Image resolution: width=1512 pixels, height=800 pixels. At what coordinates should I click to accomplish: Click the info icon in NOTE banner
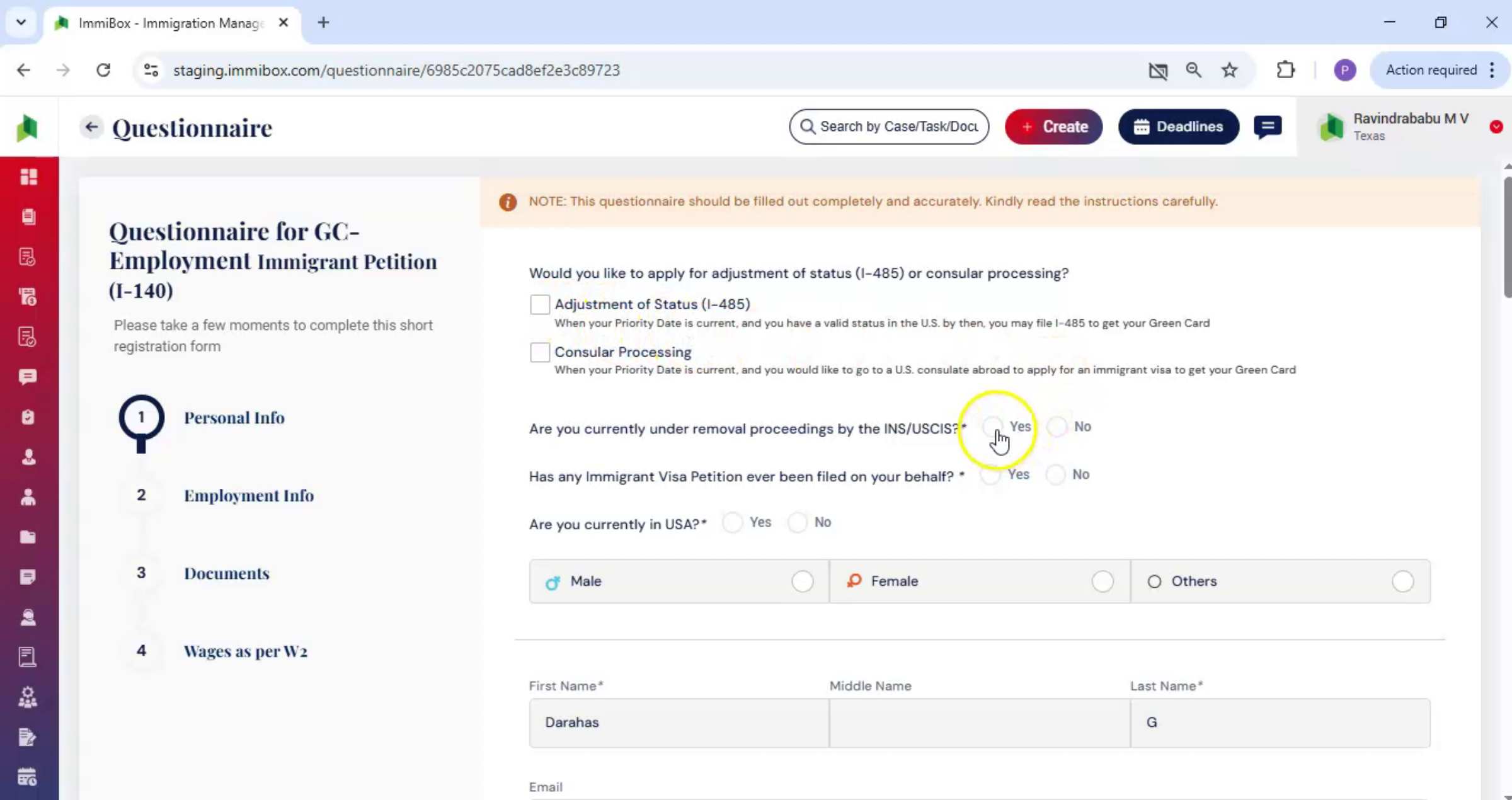coord(508,202)
